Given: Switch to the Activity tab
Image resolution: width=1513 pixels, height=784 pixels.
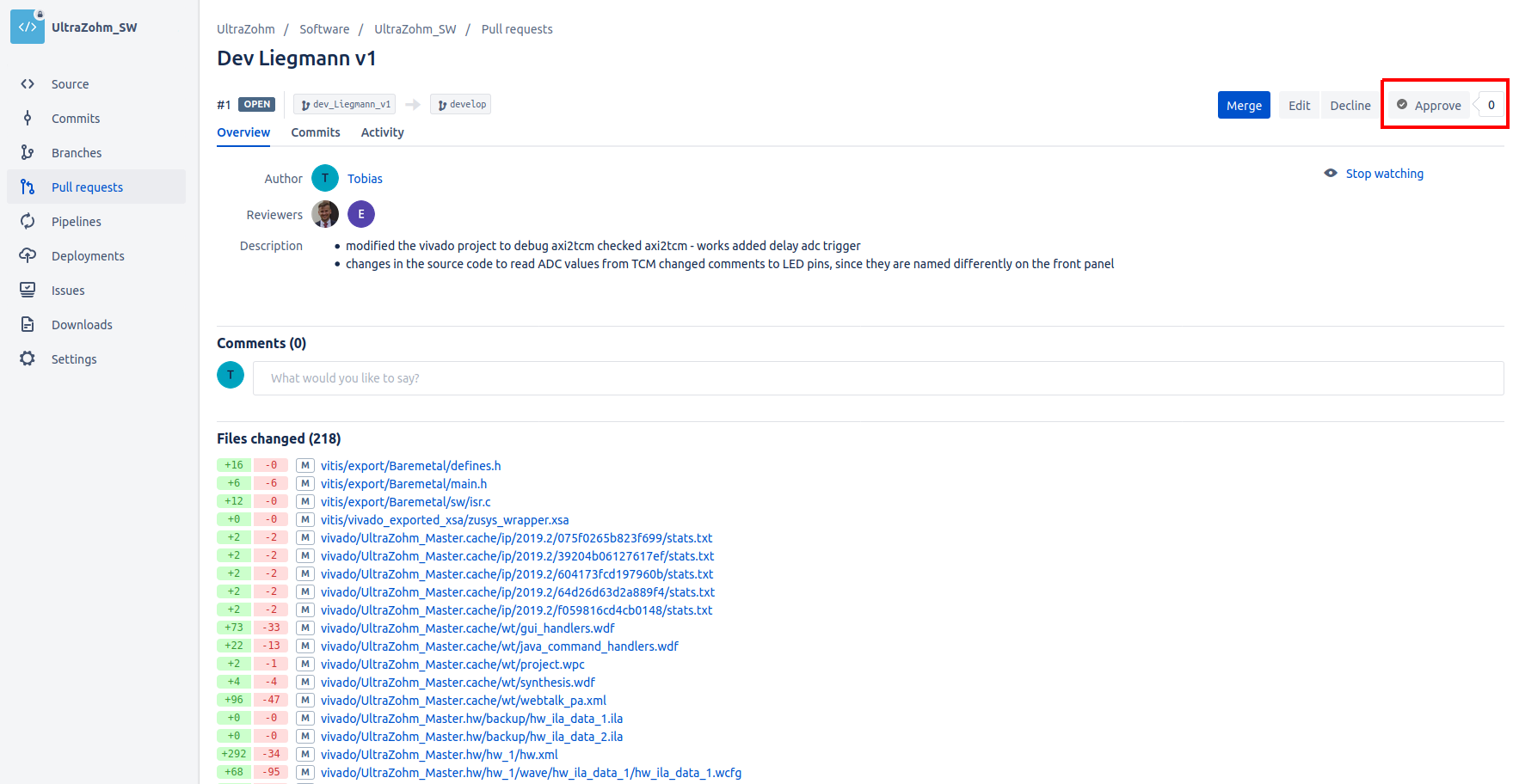Looking at the screenshot, I should point(382,132).
